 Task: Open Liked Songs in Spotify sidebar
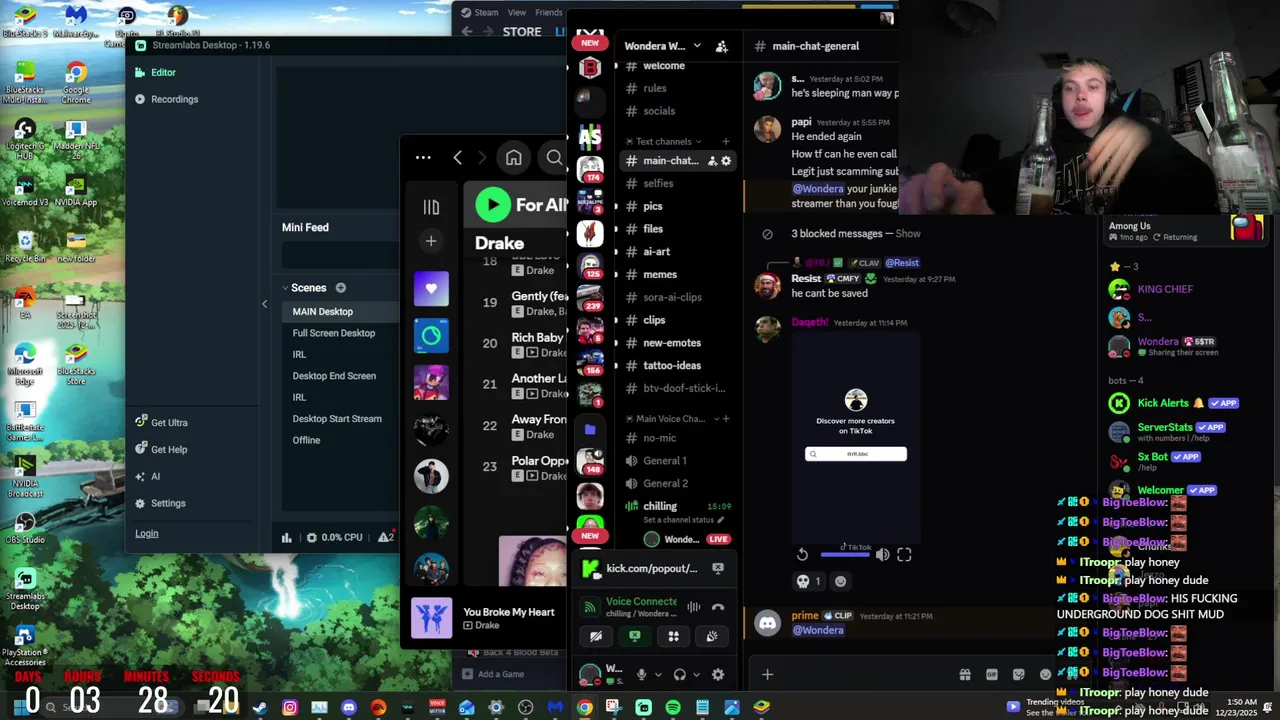431,289
